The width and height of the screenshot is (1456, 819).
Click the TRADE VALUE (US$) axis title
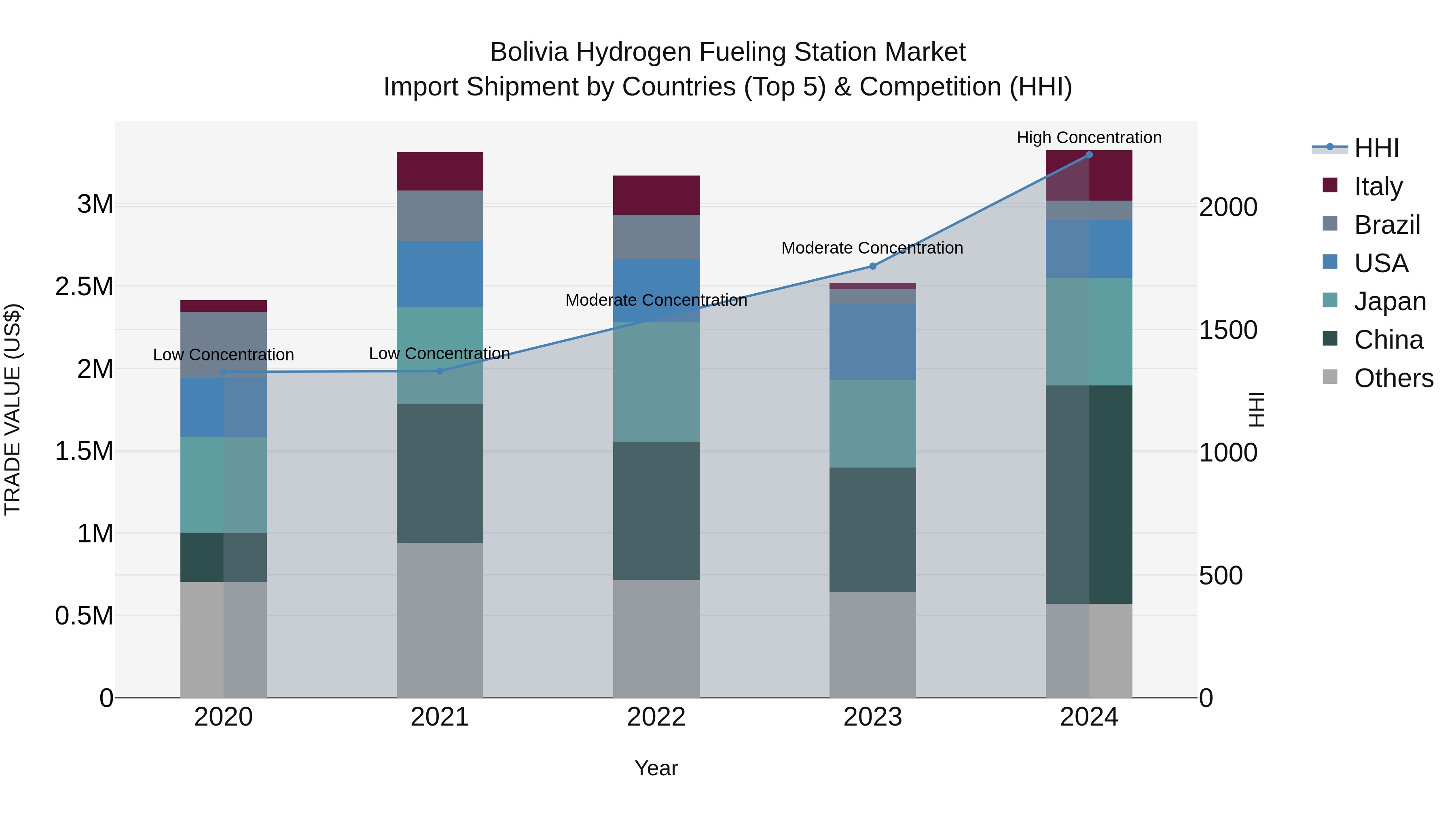coord(13,409)
